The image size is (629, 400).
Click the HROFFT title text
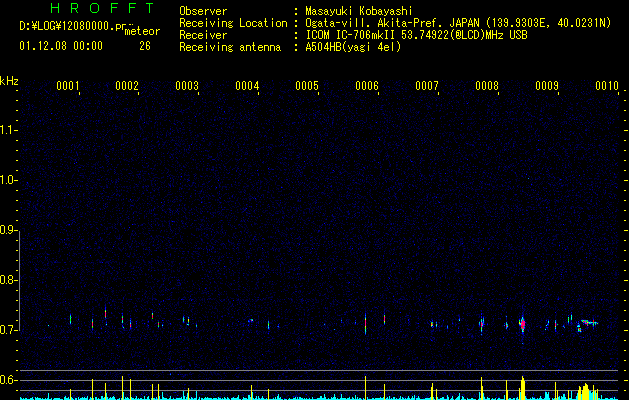point(103,8)
